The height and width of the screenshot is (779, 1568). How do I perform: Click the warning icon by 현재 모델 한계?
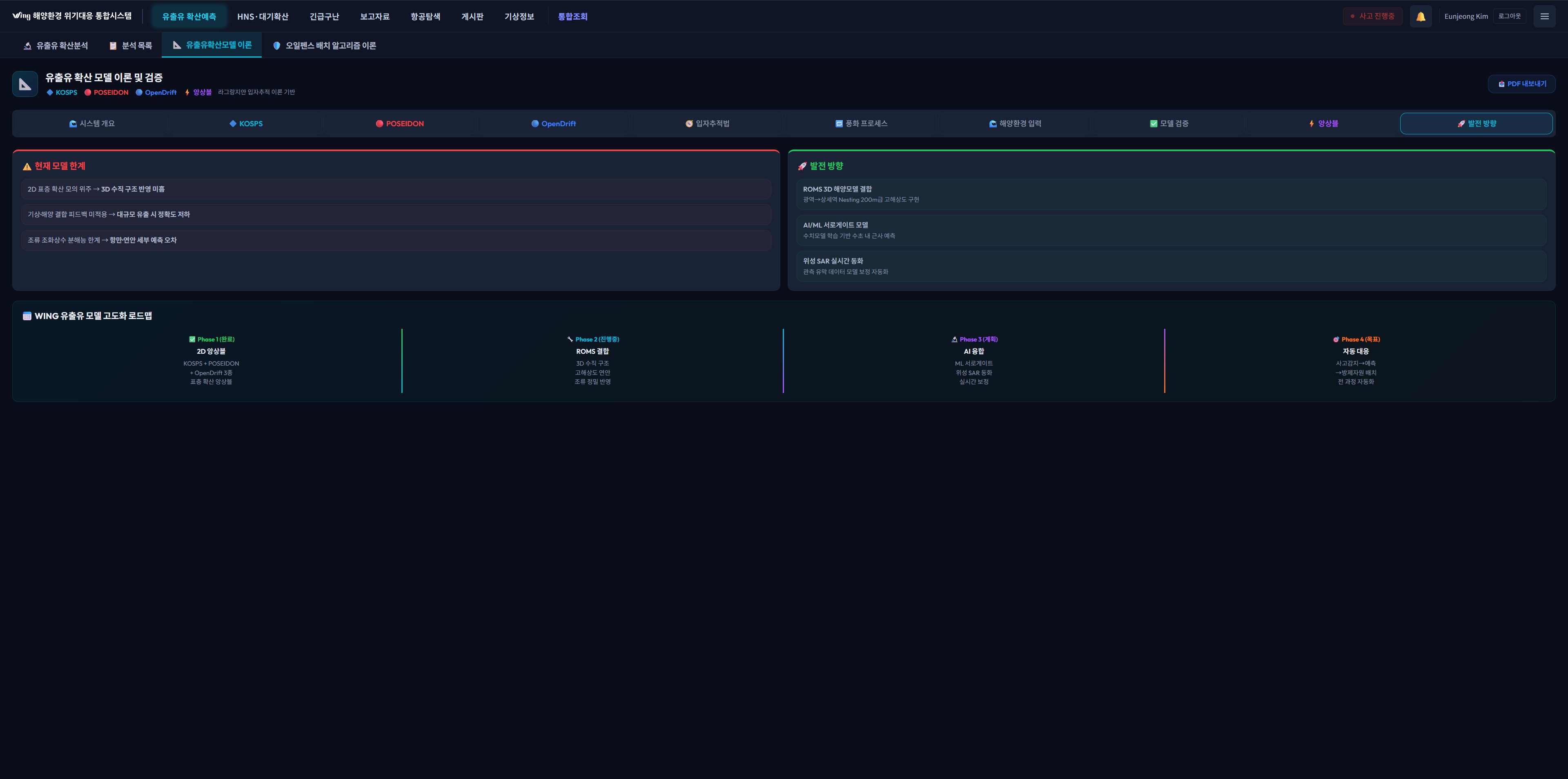click(x=27, y=166)
